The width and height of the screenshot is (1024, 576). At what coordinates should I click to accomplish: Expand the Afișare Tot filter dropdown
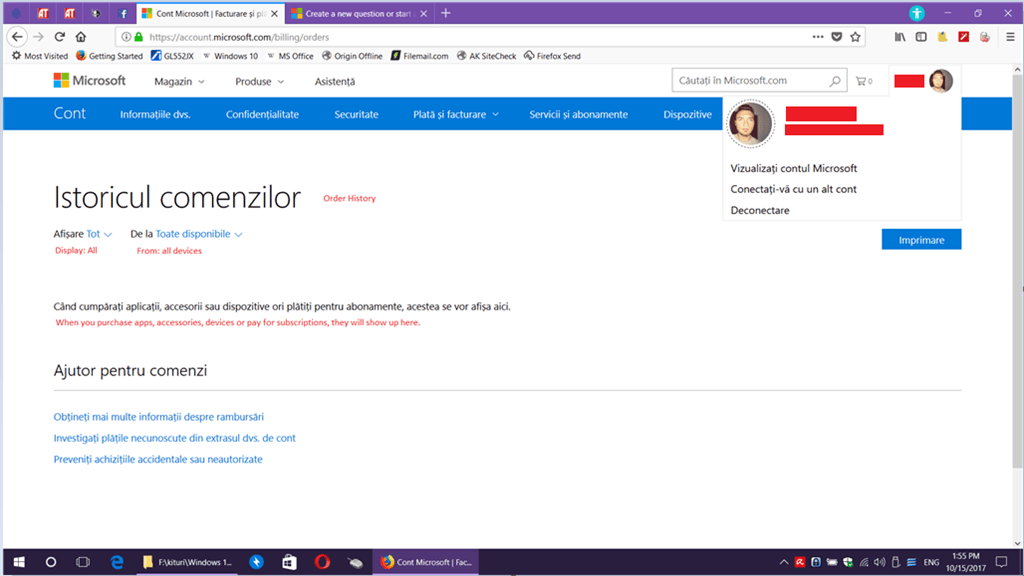pos(99,234)
